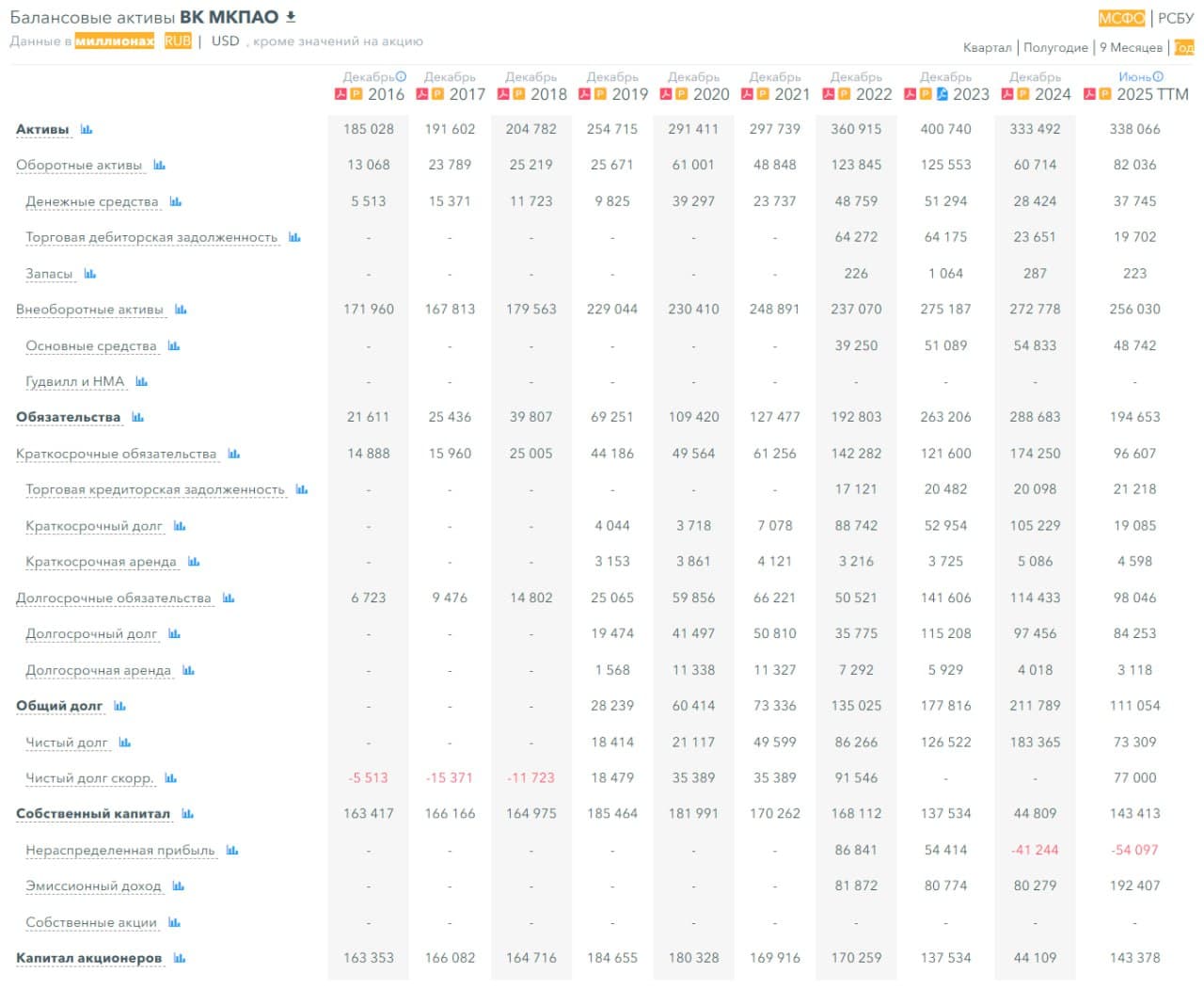
Task: Show the chart for Чистый долг
Action: [125, 743]
